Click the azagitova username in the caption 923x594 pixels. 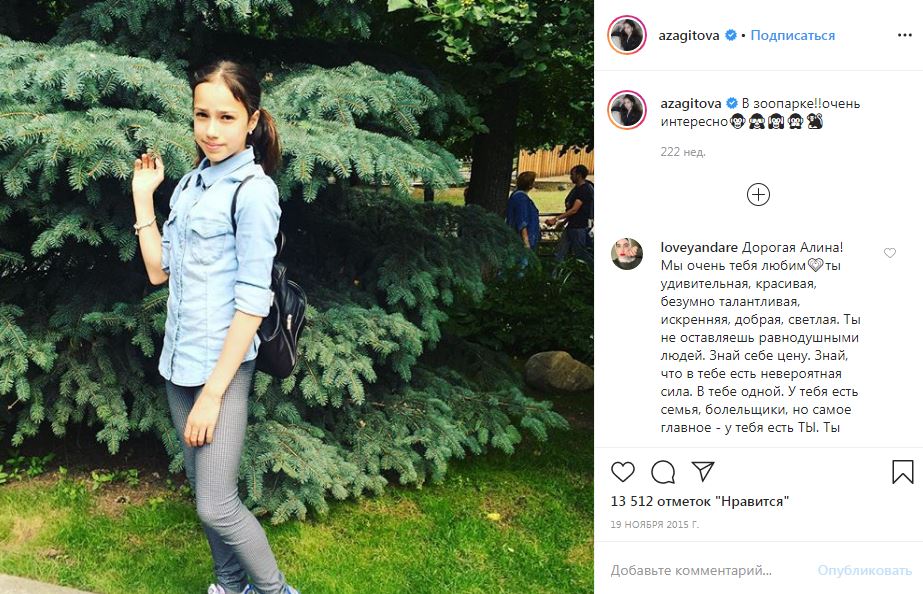pos(690,104)
